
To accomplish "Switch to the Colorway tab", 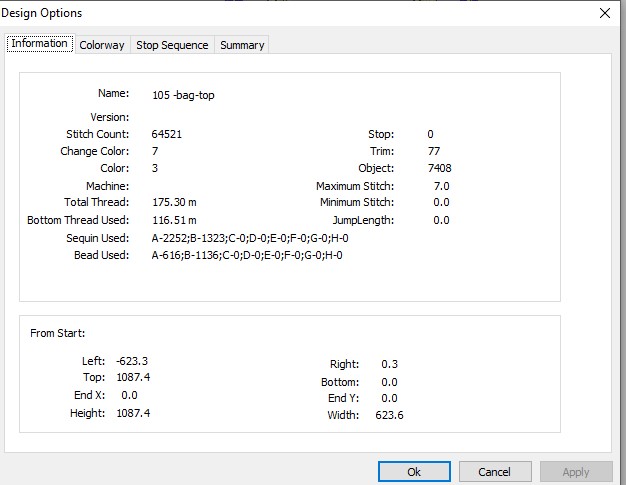I will [102, 45].
